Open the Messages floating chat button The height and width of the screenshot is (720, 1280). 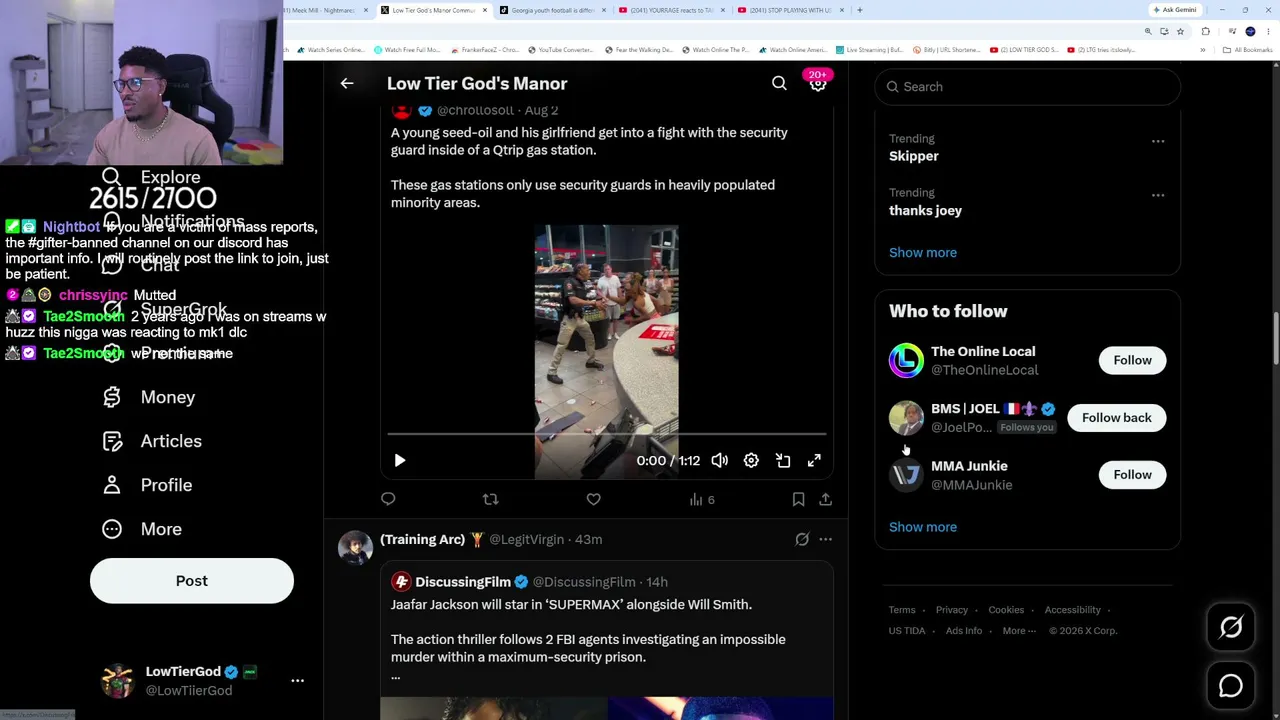point(1231,686)
